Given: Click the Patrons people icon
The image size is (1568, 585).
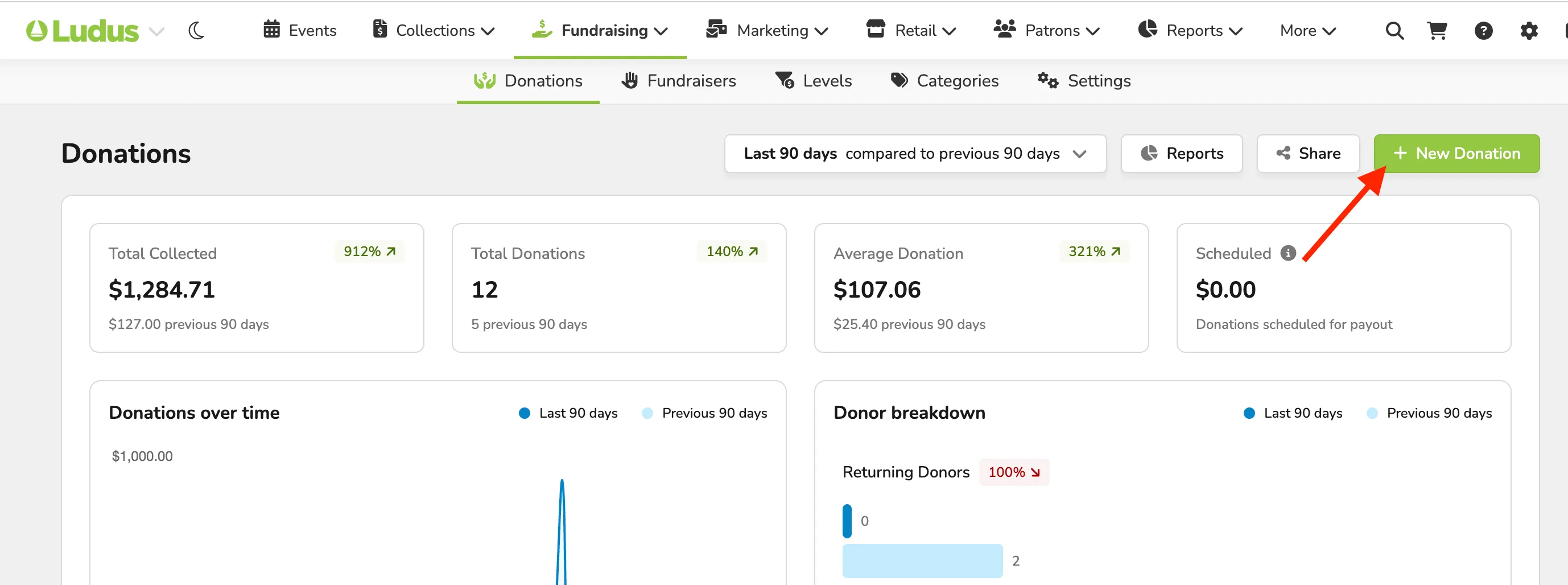Looking at the screenshot, I should 1005,28.
